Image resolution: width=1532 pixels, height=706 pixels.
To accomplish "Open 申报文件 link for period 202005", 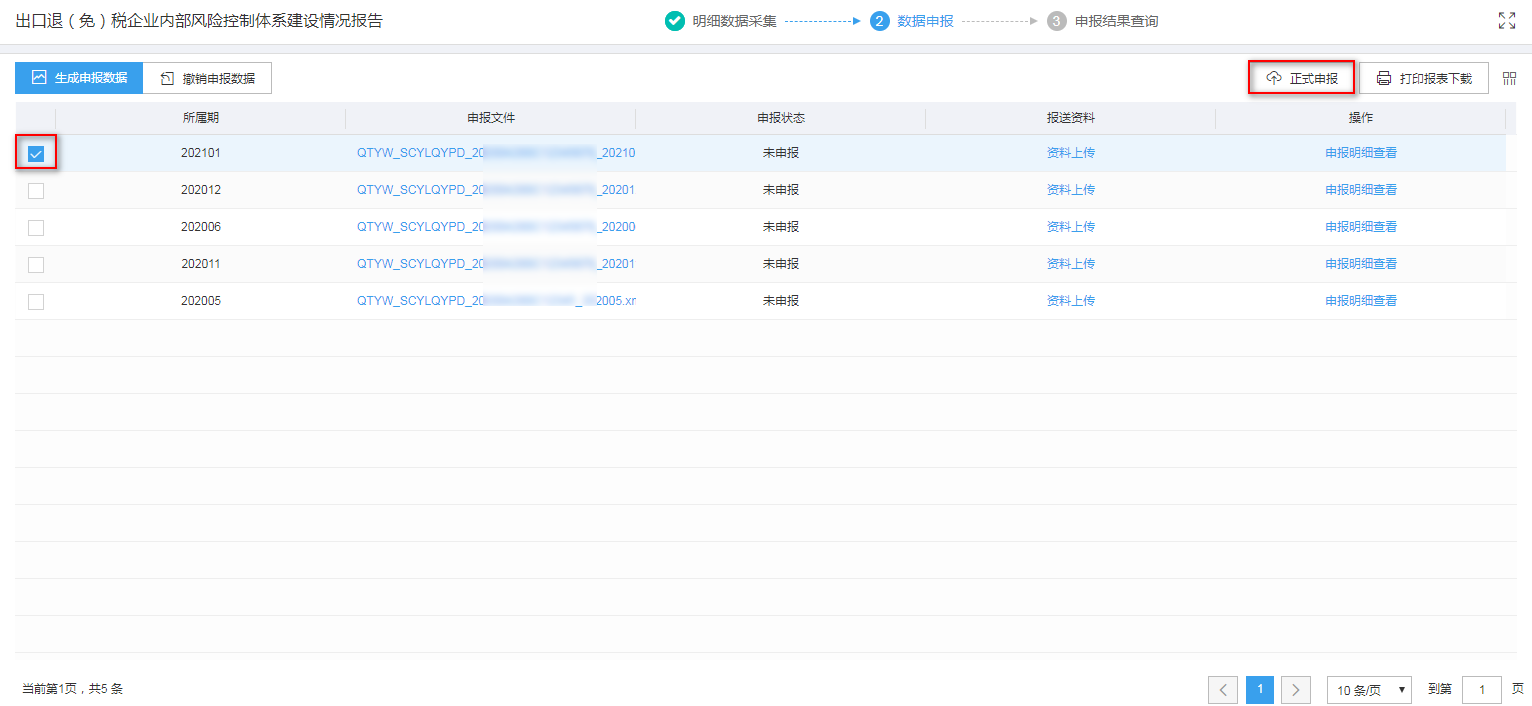I will 496,301.
